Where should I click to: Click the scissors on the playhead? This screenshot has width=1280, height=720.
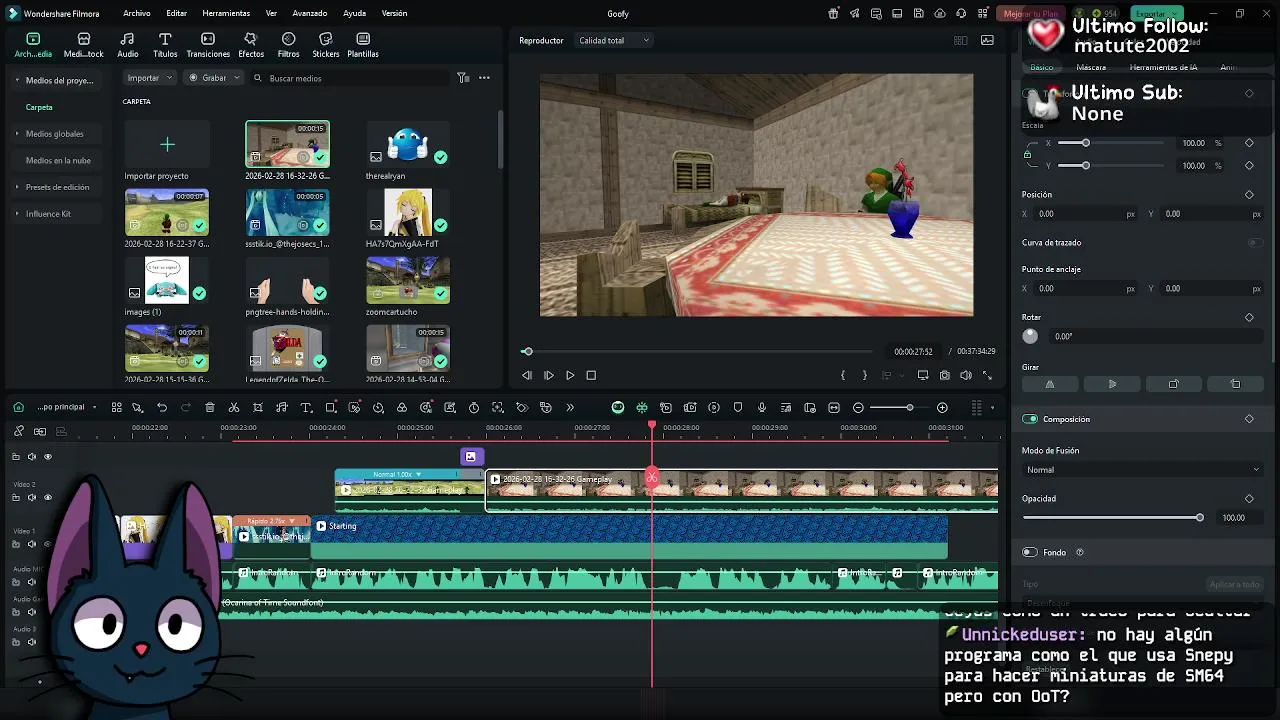coord(652,478)
